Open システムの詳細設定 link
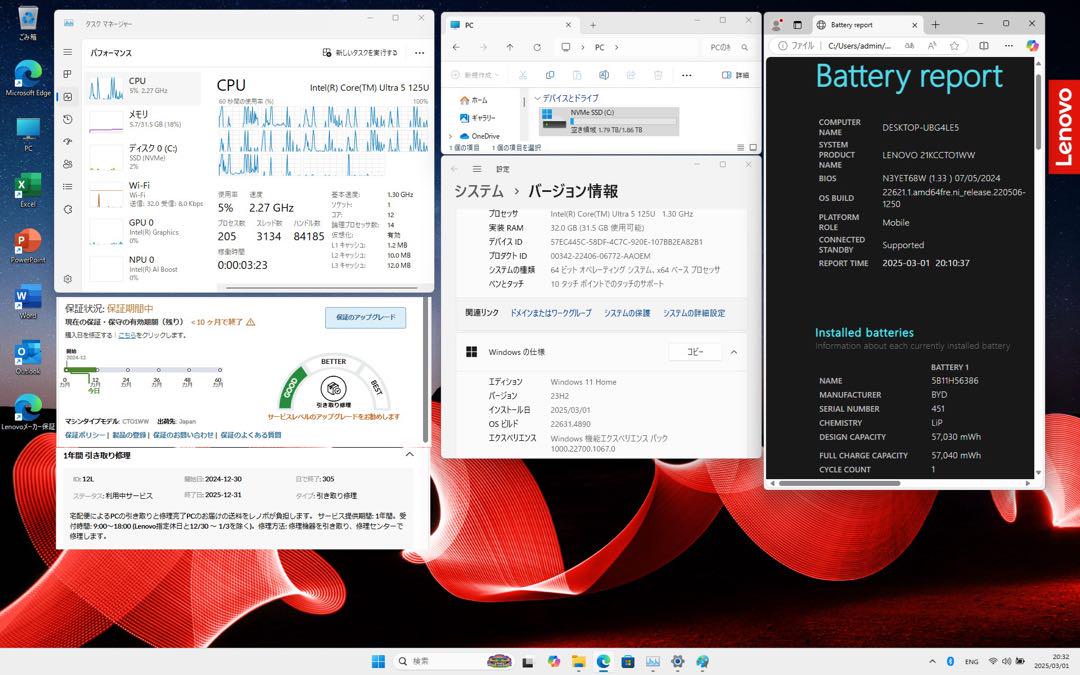Image resolution: width=1080 pixels, height=675 pixels. [x=694, y=313]
